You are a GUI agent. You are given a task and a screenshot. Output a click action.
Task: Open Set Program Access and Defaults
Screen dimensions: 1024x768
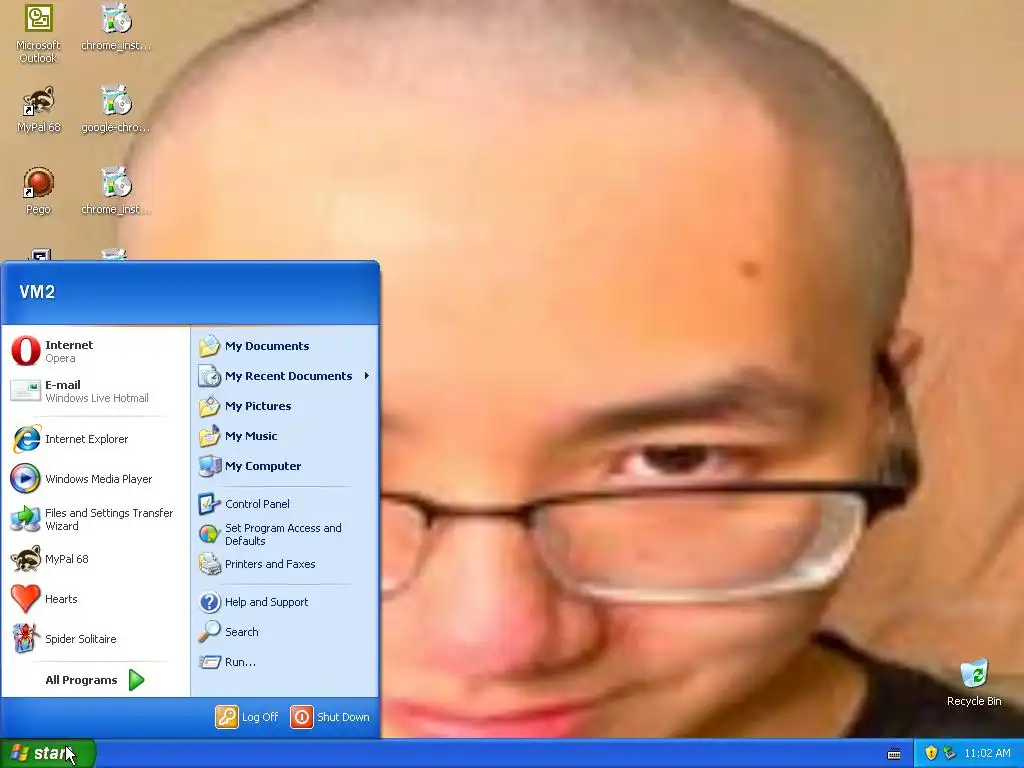point(285,534)
